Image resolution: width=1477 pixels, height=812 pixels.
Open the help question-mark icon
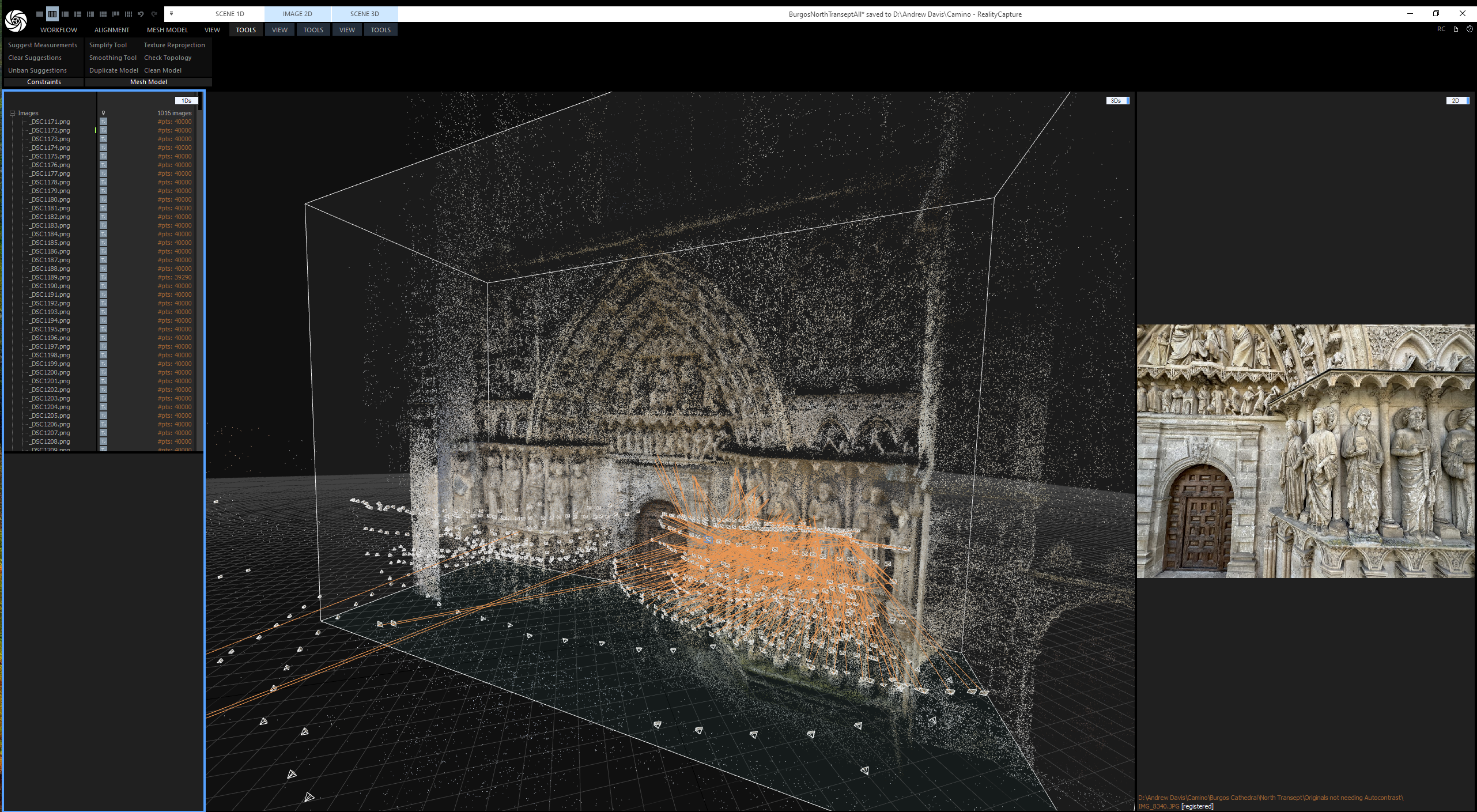coord(1470,29)
